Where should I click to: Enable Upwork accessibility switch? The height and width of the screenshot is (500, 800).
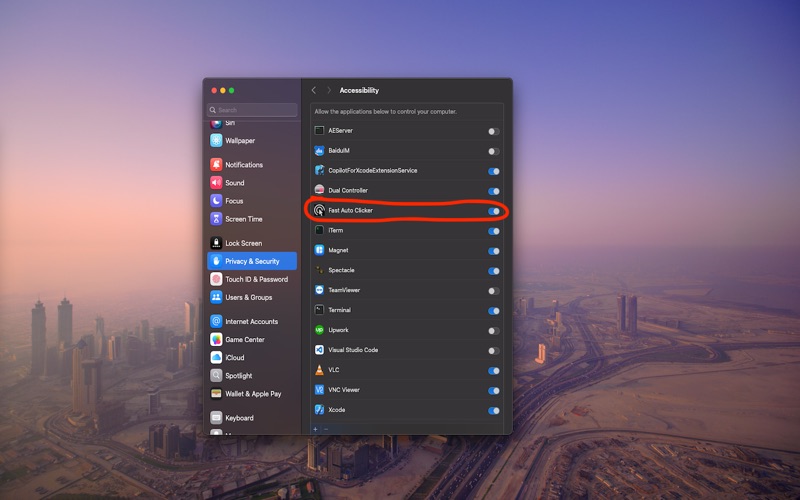coord(493,330)
